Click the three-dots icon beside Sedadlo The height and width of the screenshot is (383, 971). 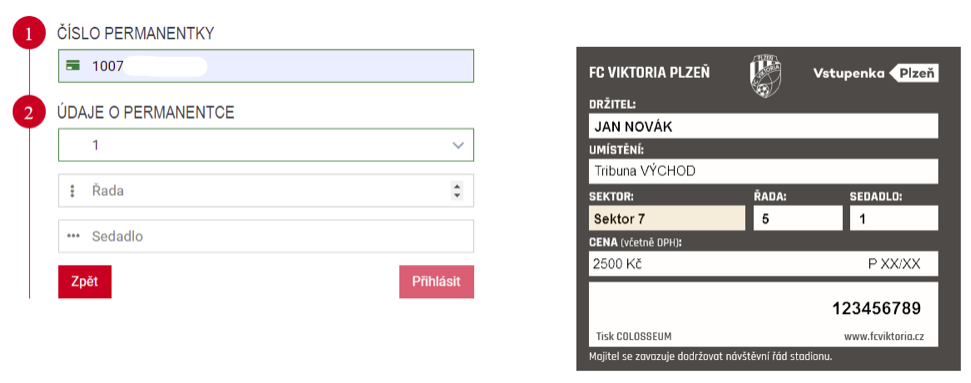pos(73,237)
